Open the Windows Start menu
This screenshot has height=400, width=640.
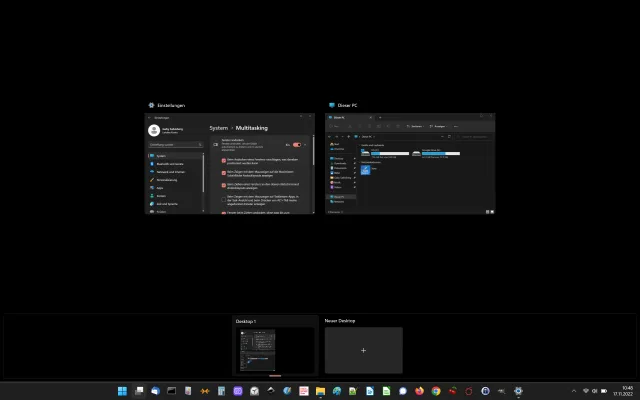pyautogui.click(x=122, y=391)
